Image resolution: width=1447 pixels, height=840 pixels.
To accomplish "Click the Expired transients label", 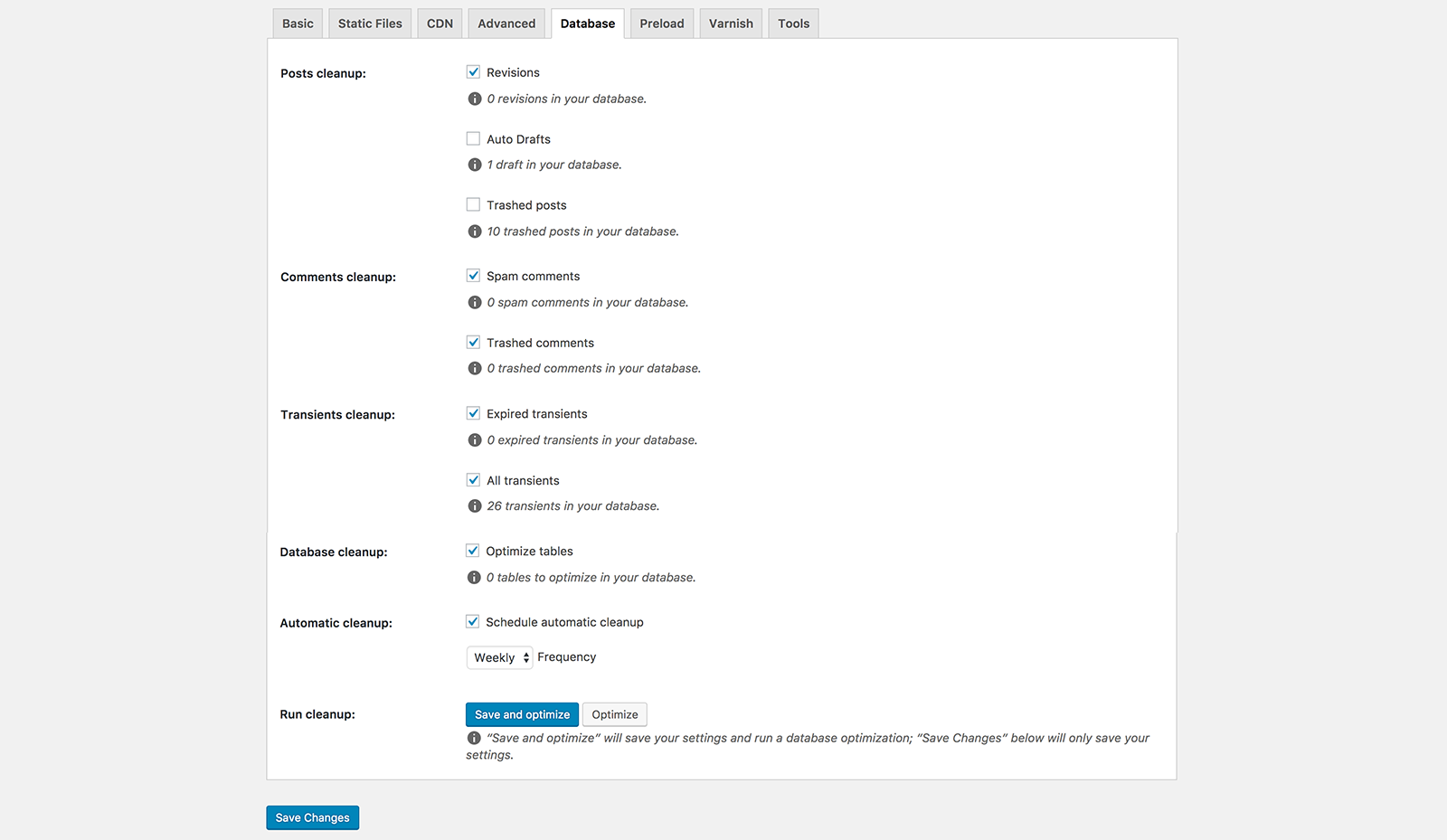I will pos(537,414).
